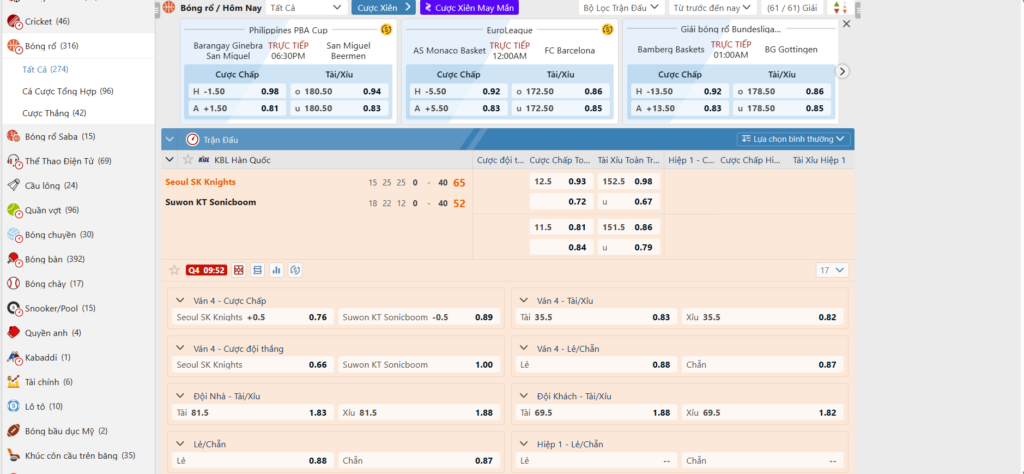This screenshot has height=474, width=1024.
Task: Select Cá Cược Tổng Hợp submenu item
Action: (67, 91)
